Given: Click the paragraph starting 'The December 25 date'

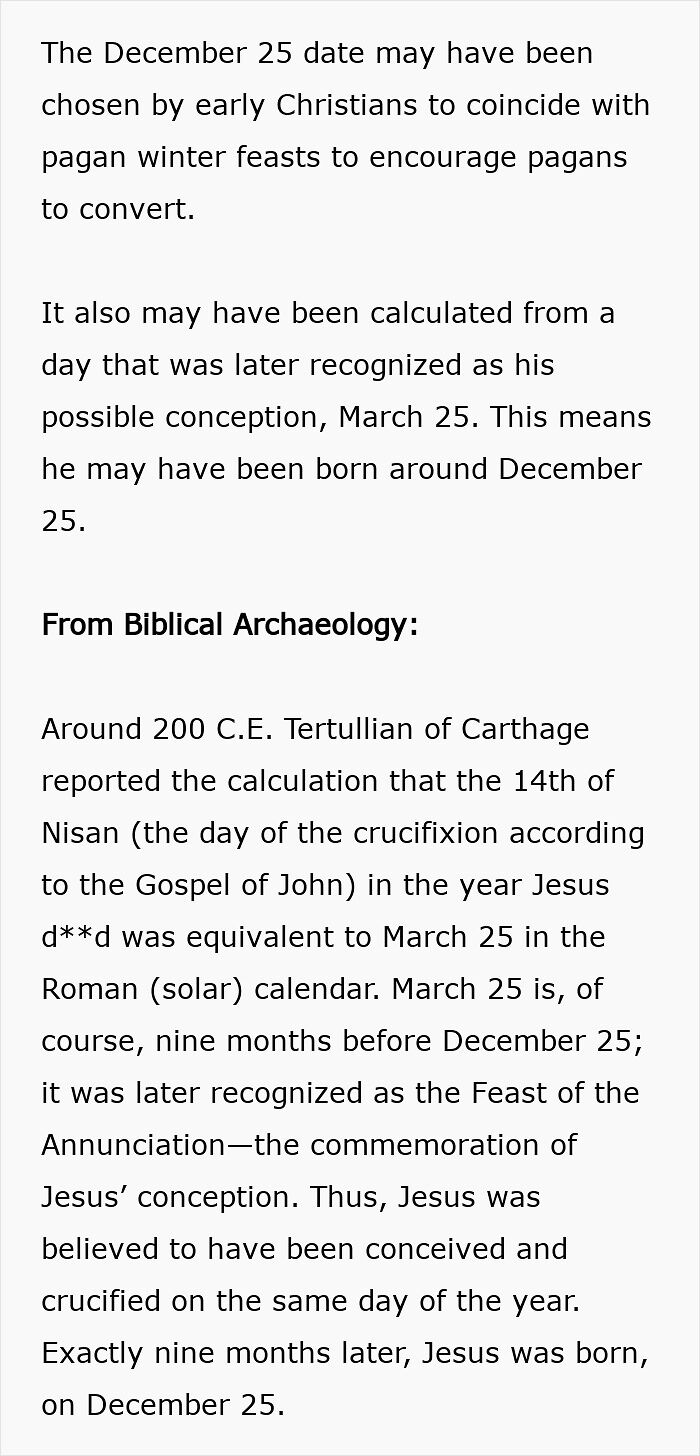Looking at the screenshot, I should [x=346, y=131].
